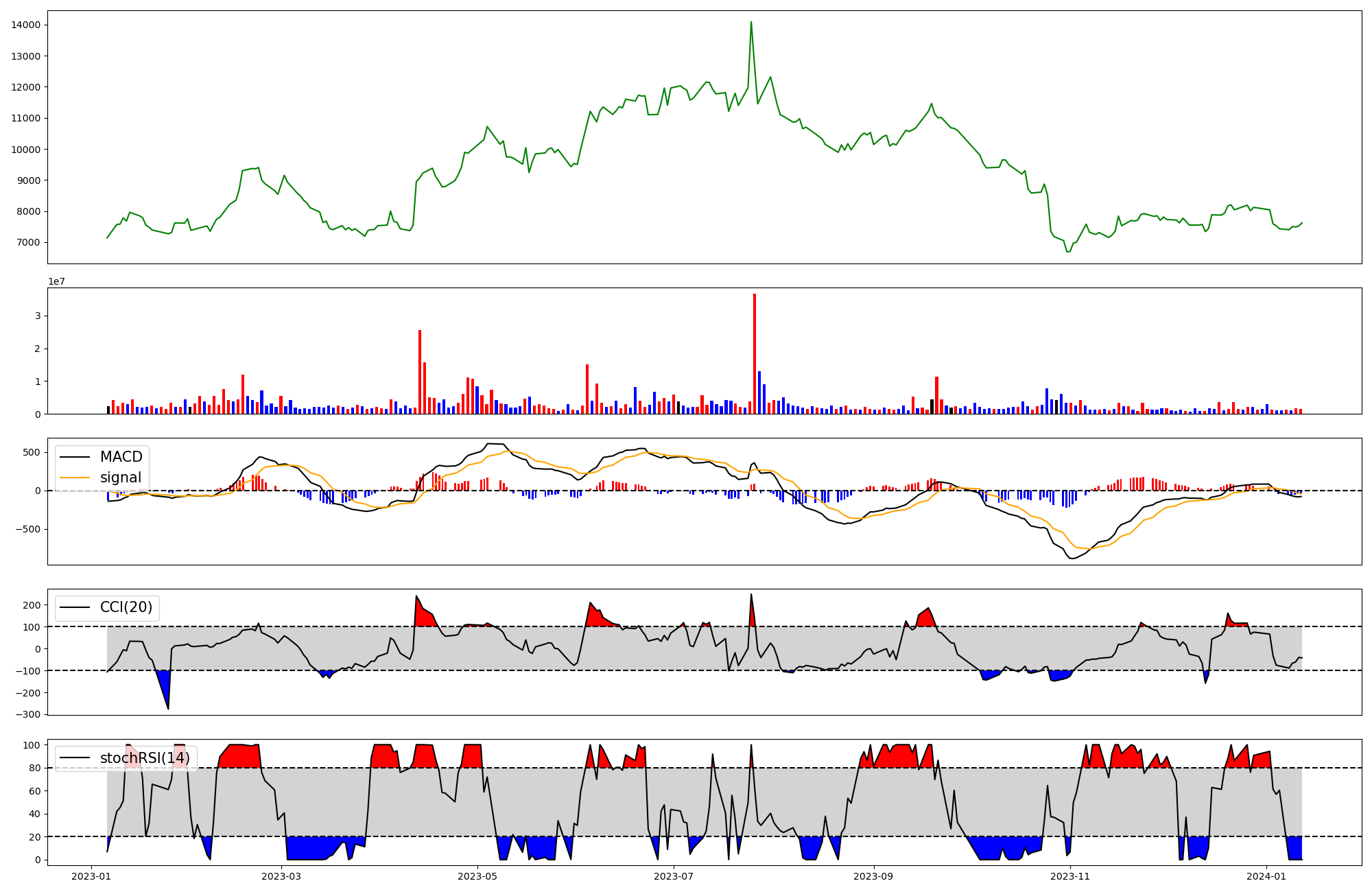
Task: Click the MACD legend entry
Action: 121,457
